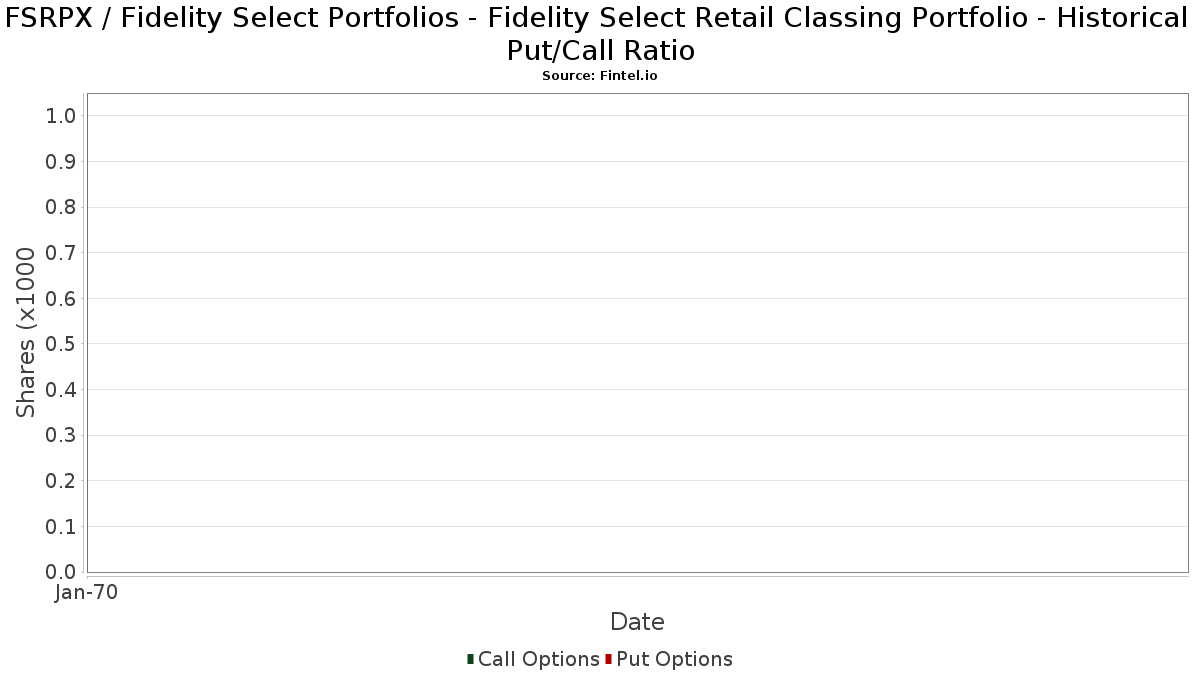Select the 0.4 y-axis tick label
The image size is (1200, 675).
pos(61,390)
